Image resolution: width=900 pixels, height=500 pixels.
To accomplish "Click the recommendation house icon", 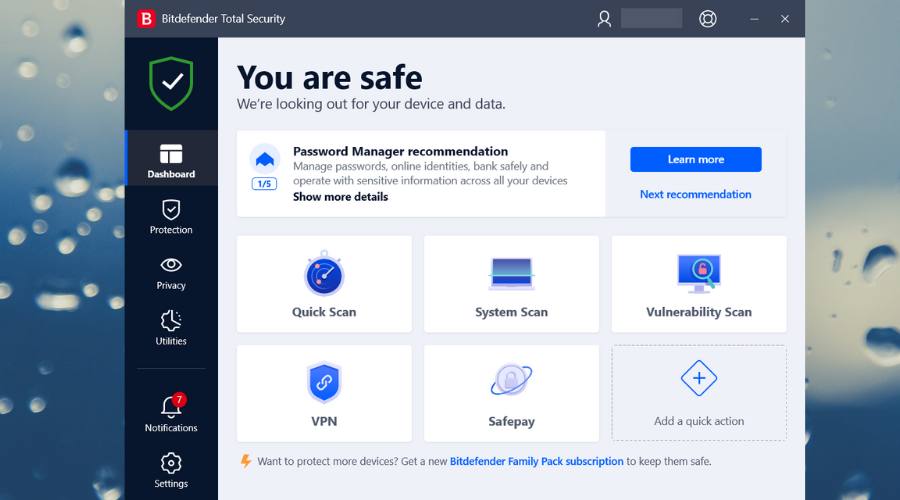I will [x=265, y=159].
